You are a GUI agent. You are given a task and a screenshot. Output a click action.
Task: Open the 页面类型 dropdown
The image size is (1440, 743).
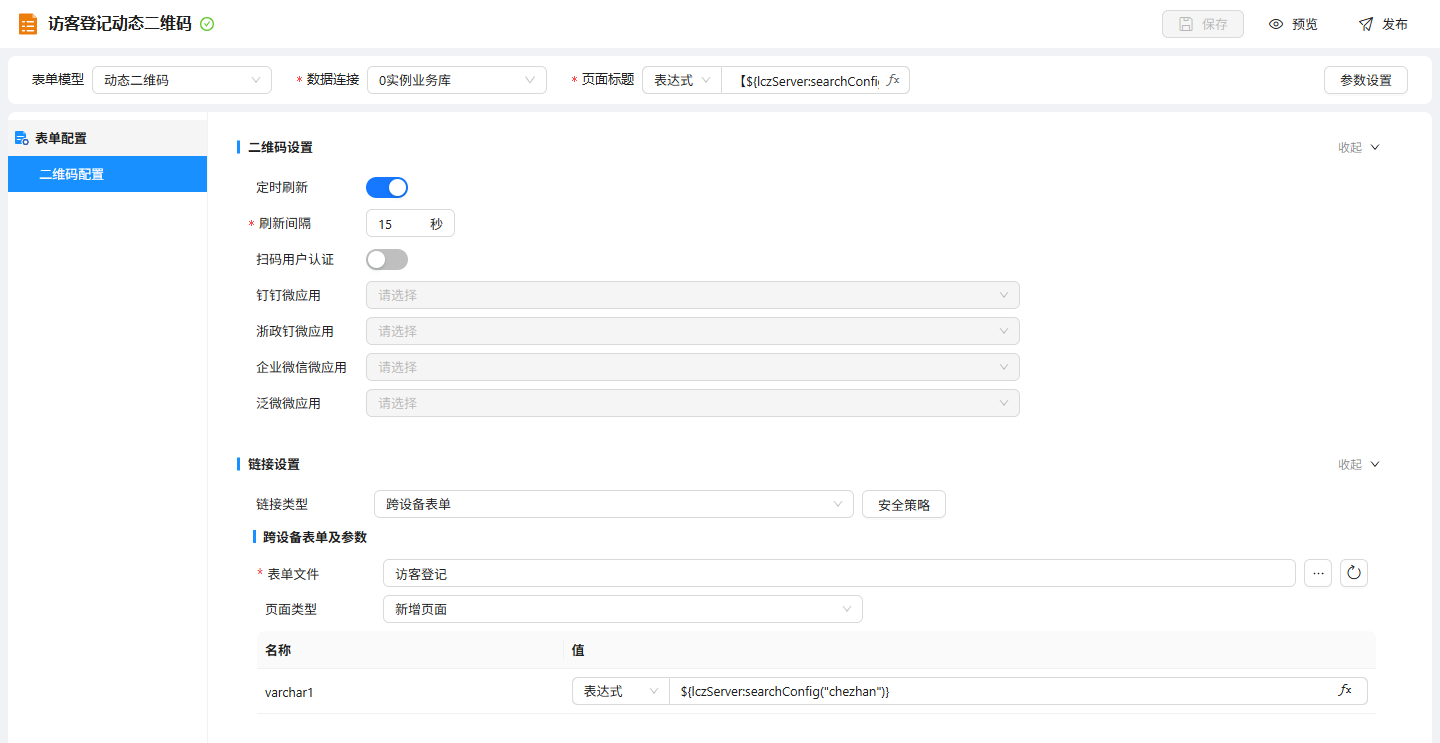623,609
